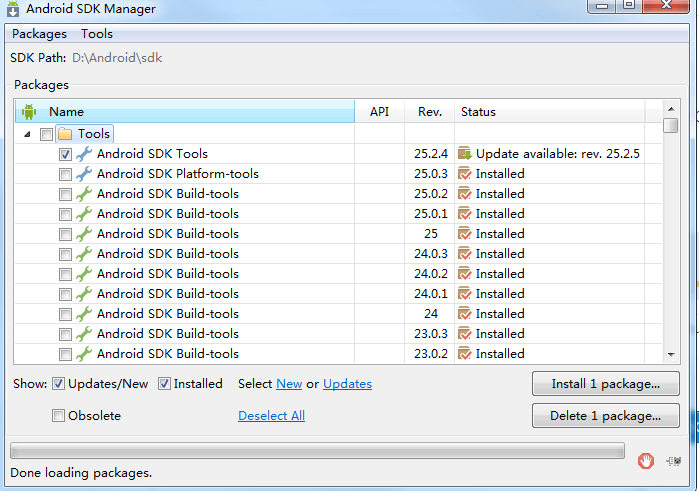This screenshot has height=491, width=699.
Task: Open the Tools menu
Action: (x=97, y=34)
